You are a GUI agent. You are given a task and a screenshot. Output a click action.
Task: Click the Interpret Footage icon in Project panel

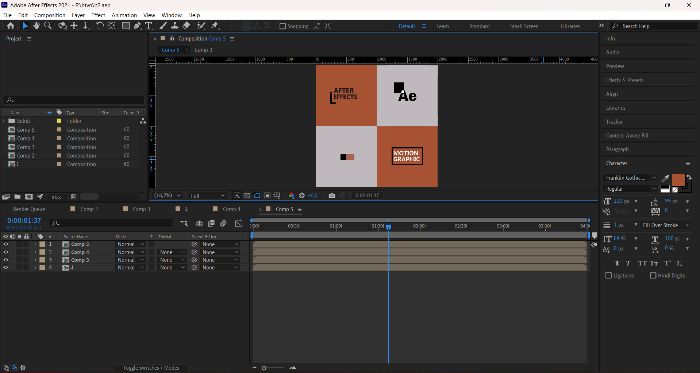pyautogui.click(x=6, y=196)
